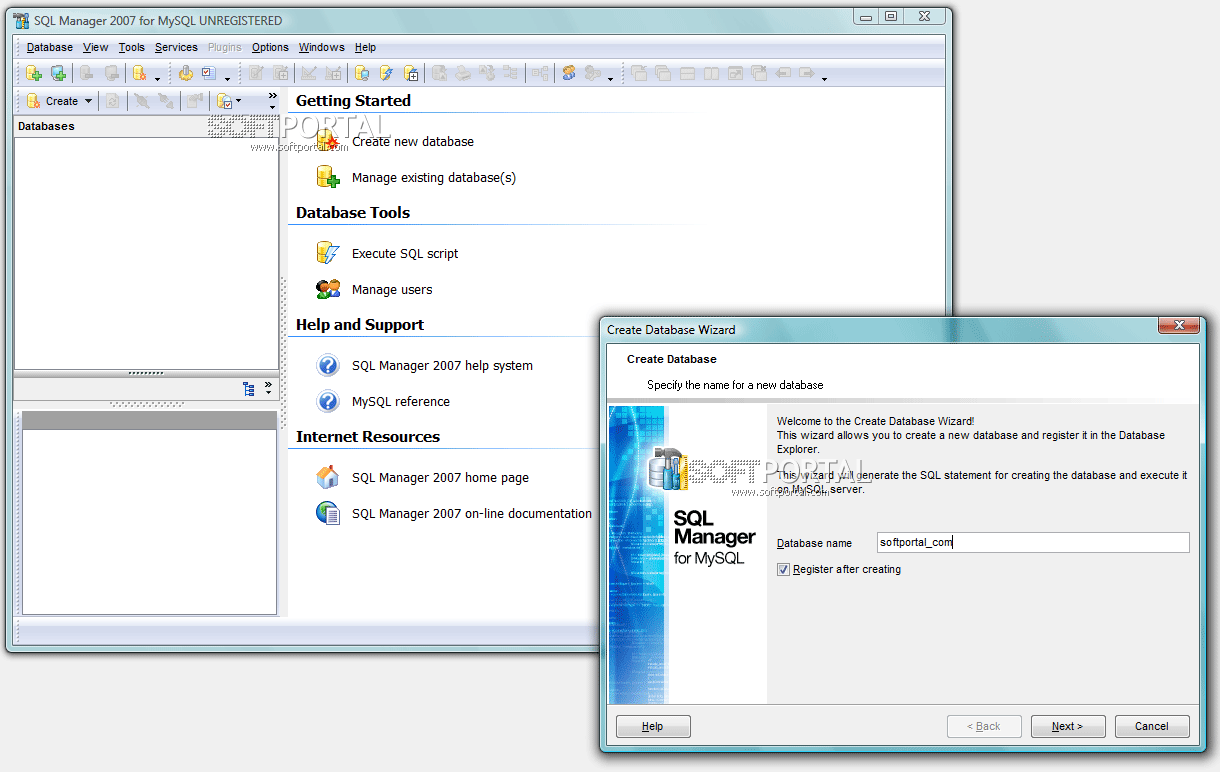This screenshot has width=1220, height=772.
Task: Click the horizontally split window toolbar icon
Action: coord(687,73)
